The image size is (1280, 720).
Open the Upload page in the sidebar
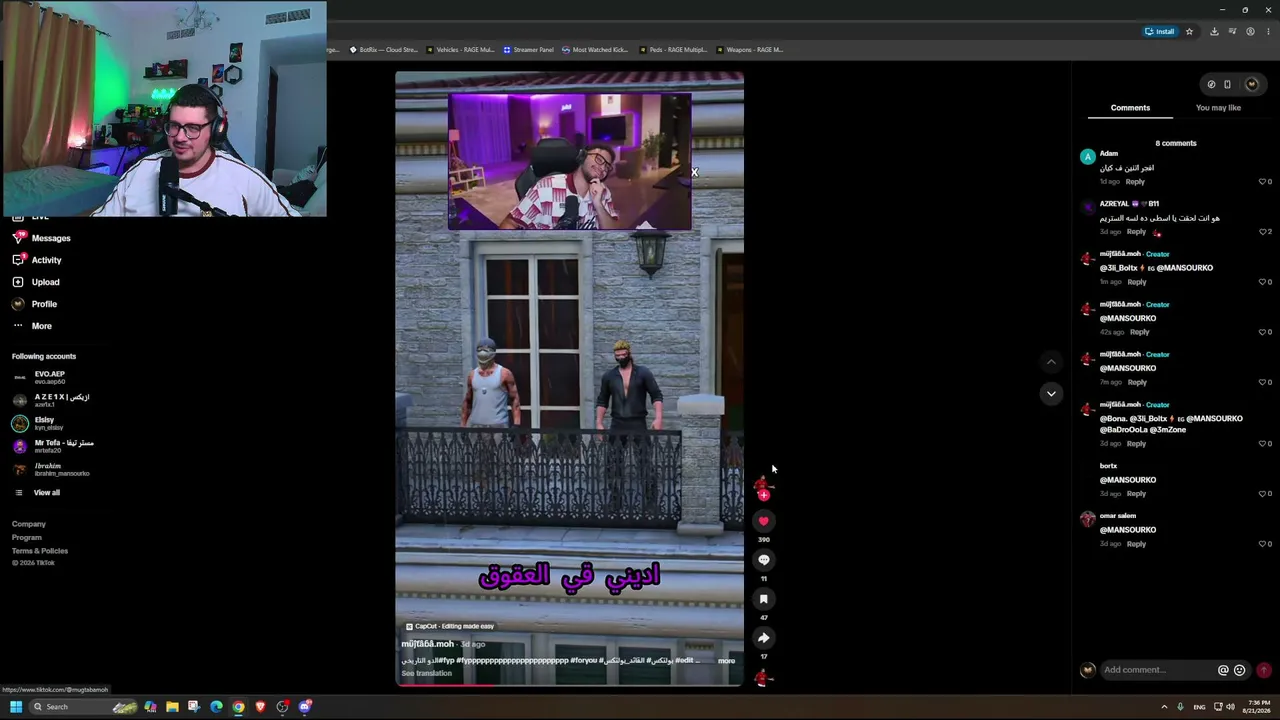click(35, 282)
